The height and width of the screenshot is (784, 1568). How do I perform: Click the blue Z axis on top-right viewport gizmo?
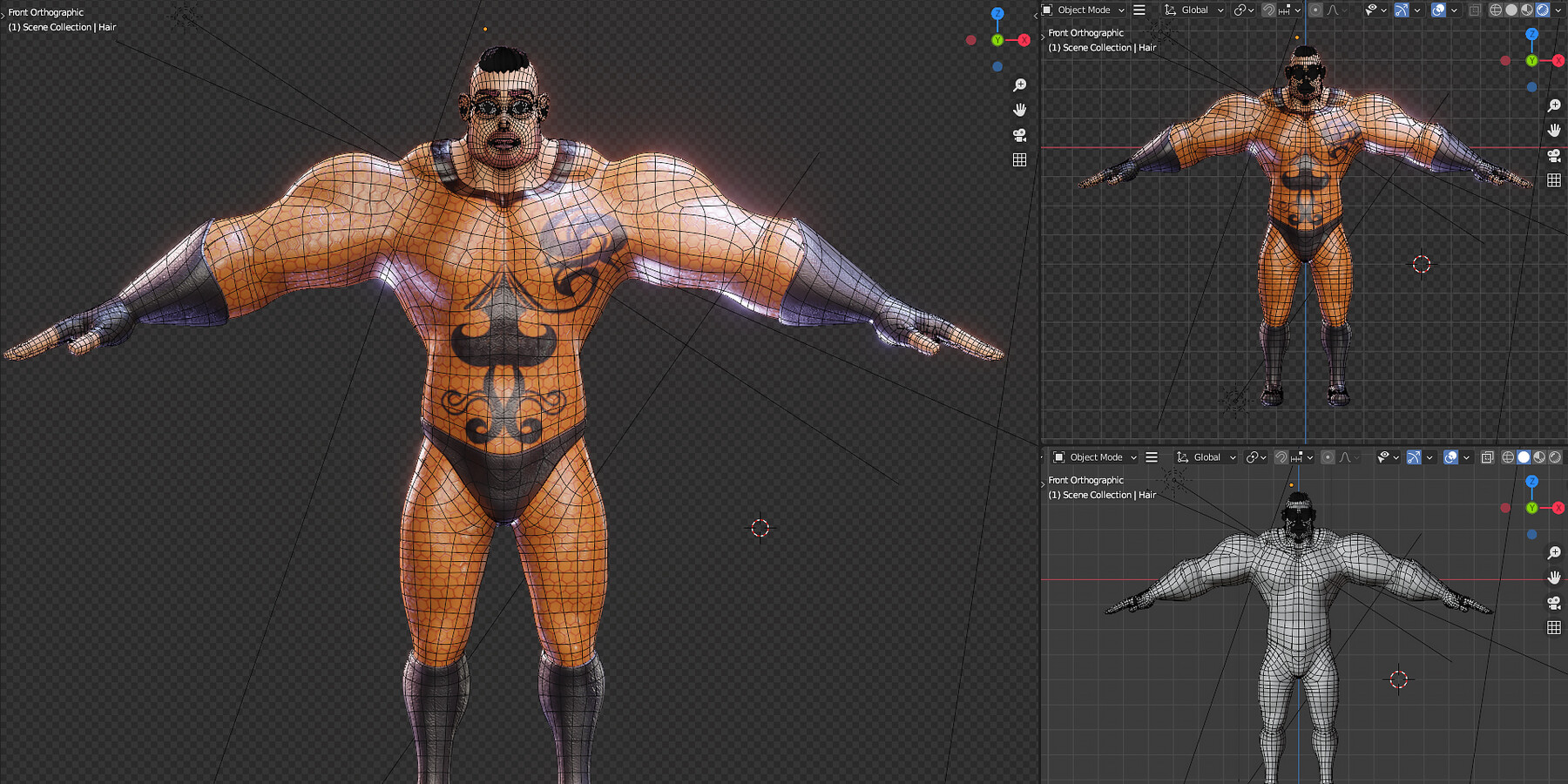pos(1531,34)
